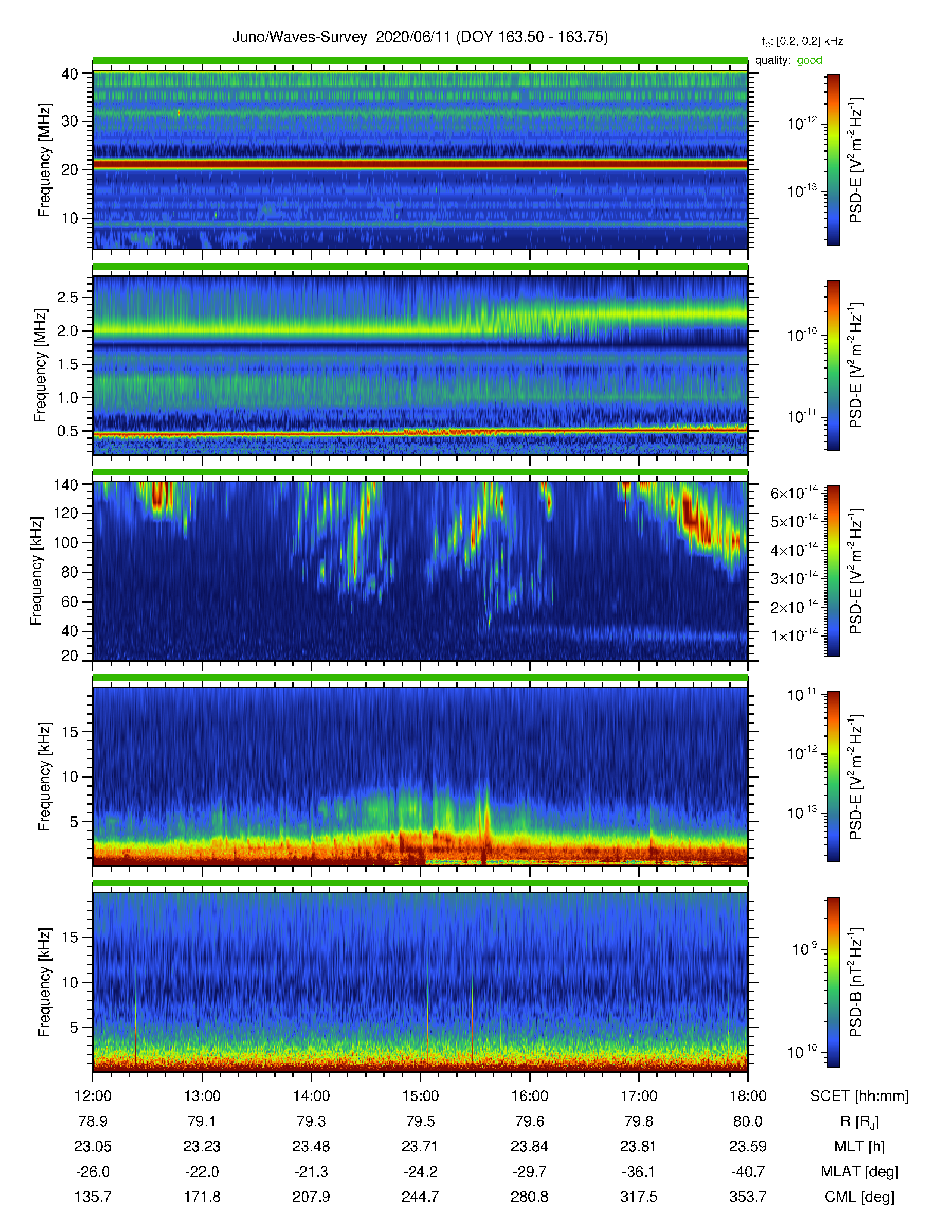Viewport: 952px width, 1232px height.
Task: Click the R [RJ] row label
Action: click(x=859, y=1121)
